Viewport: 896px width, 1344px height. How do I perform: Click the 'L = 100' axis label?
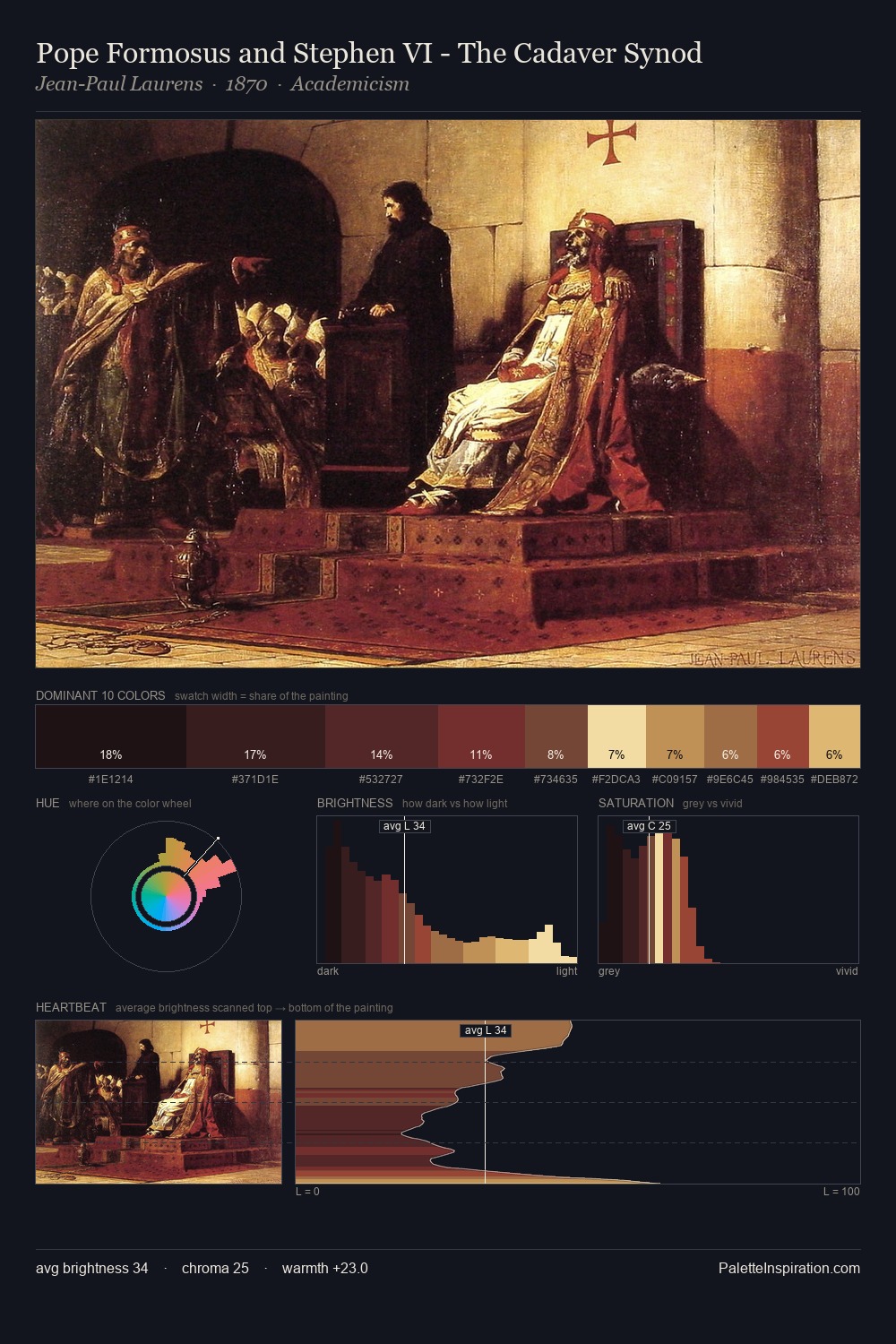[x=841, y=1192]
